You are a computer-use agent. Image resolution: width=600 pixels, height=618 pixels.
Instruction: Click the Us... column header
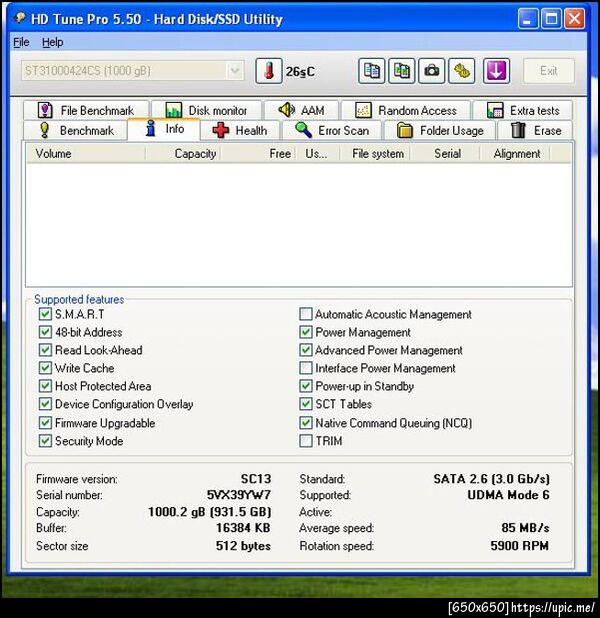[318, 153]
